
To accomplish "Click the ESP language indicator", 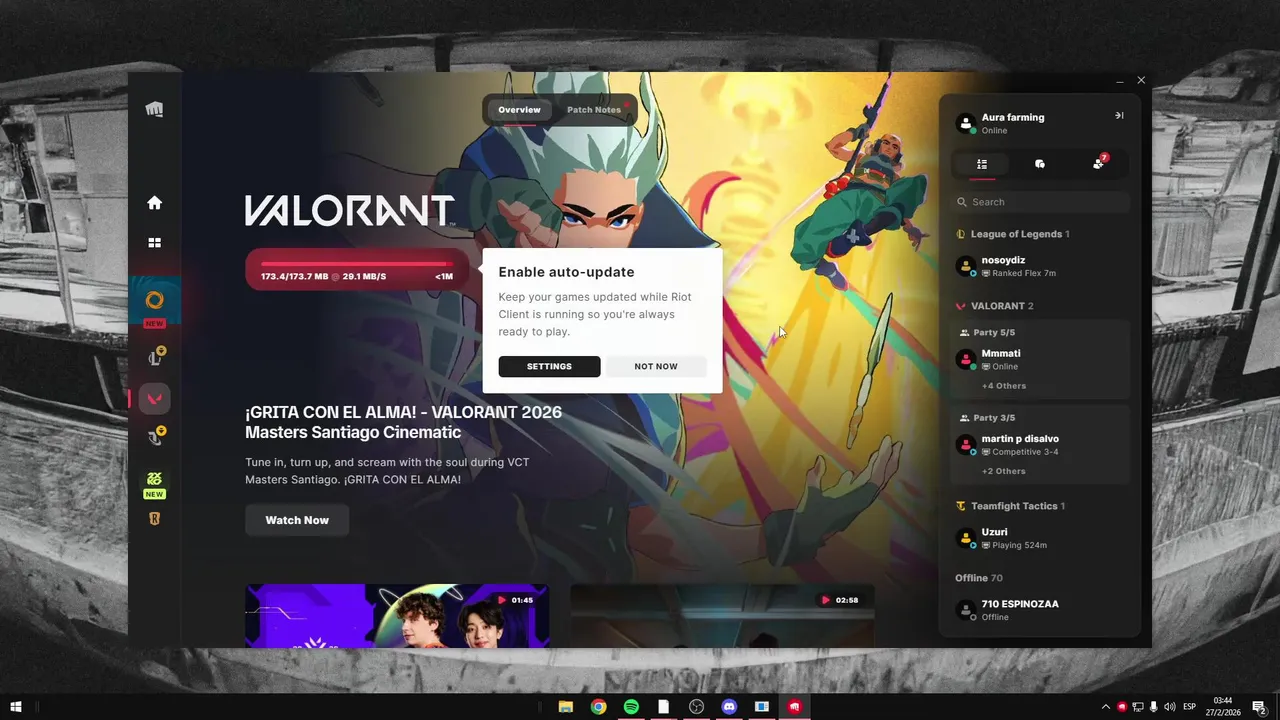I will 1190,707.
